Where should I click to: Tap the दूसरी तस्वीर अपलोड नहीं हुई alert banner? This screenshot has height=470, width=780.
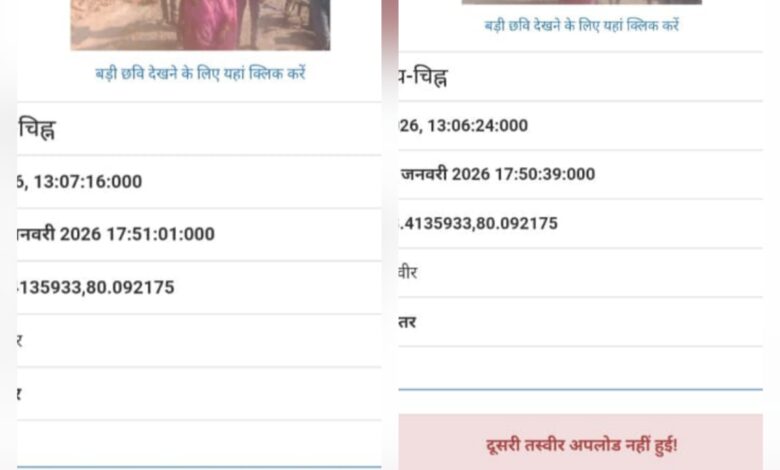click(x=581, y=442)
